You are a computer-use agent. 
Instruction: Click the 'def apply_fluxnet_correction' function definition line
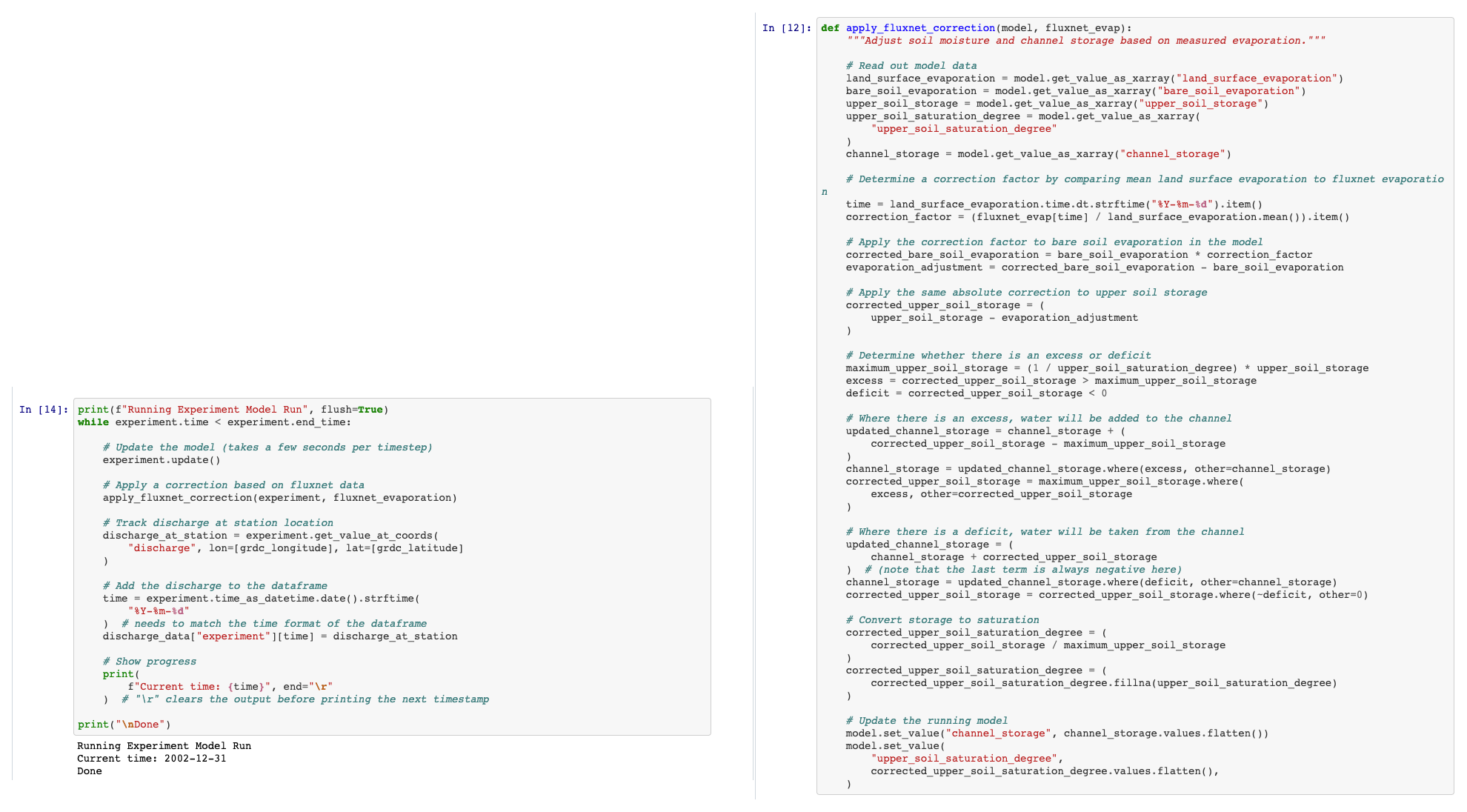(x=977, y=28)
